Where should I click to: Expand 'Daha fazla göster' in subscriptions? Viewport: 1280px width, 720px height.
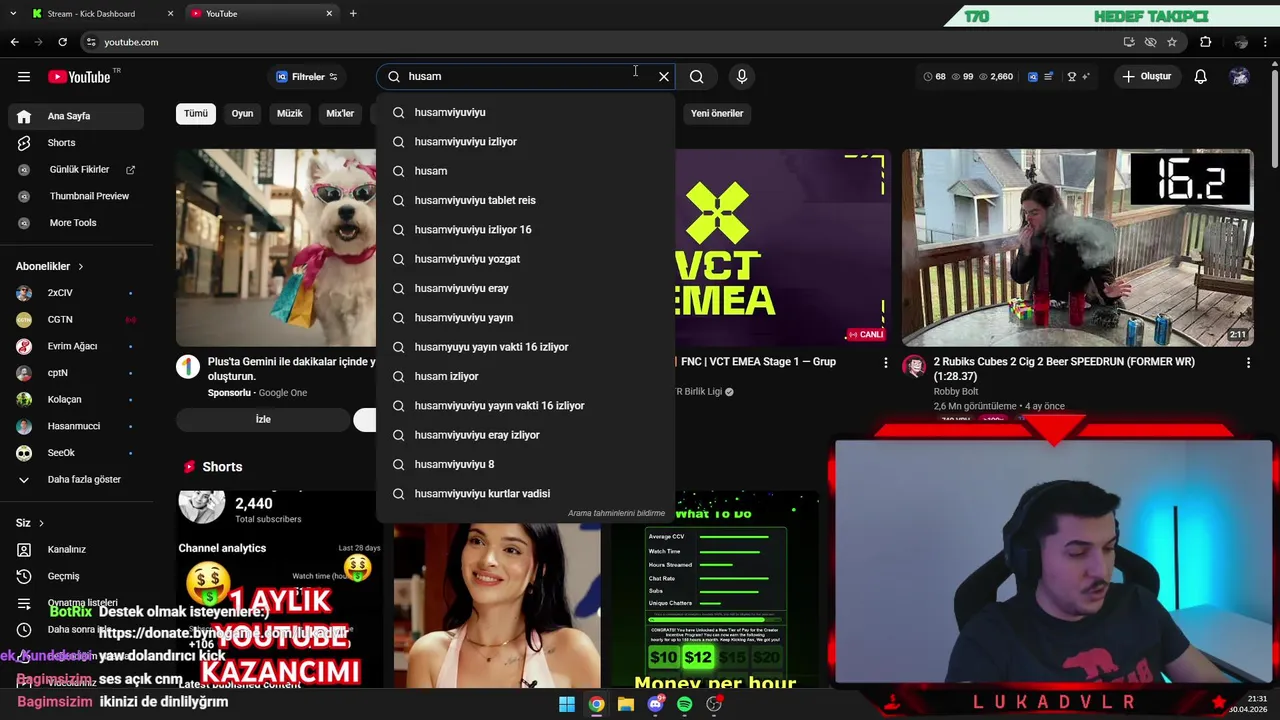pos(76,479)
